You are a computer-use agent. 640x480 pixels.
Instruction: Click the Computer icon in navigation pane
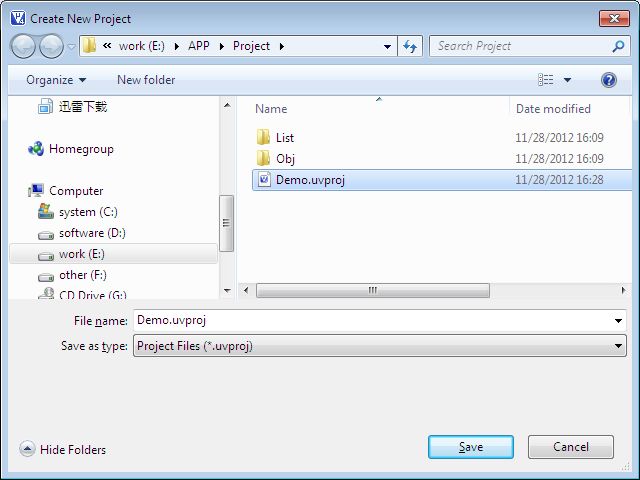36,190
